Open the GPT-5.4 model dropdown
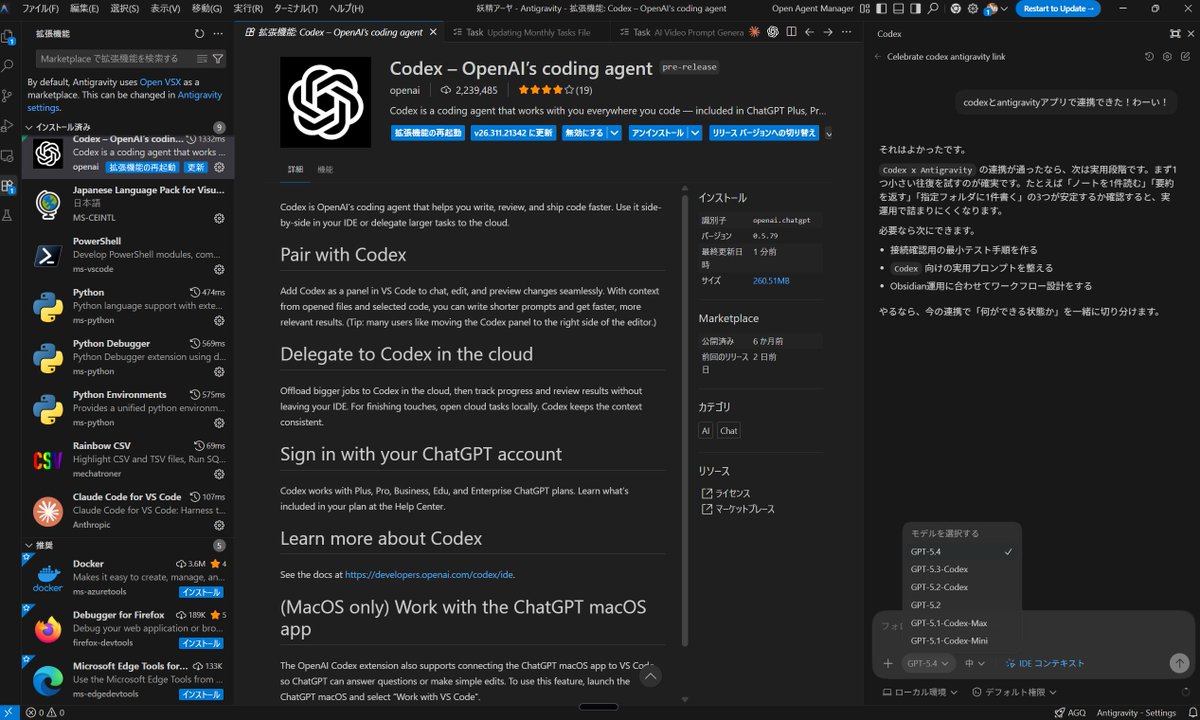This screenshot has width=1200, height=720. pyautogui.click(x=929, y=663)
